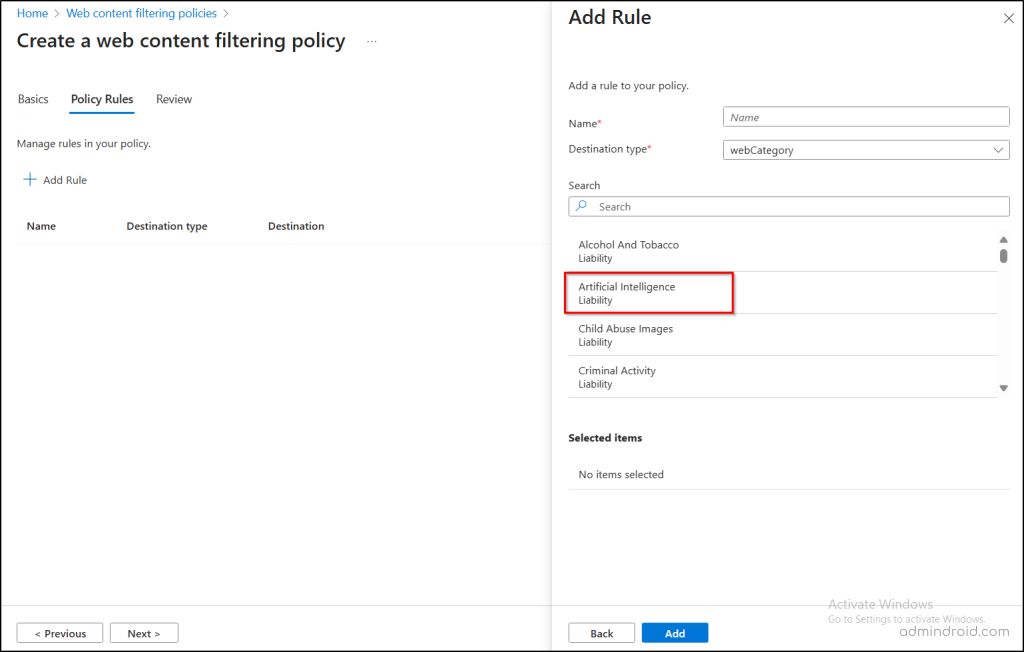The image size is (1024, 652).
Task: Close the Add Rule panel
Action: click(1007, 19)
